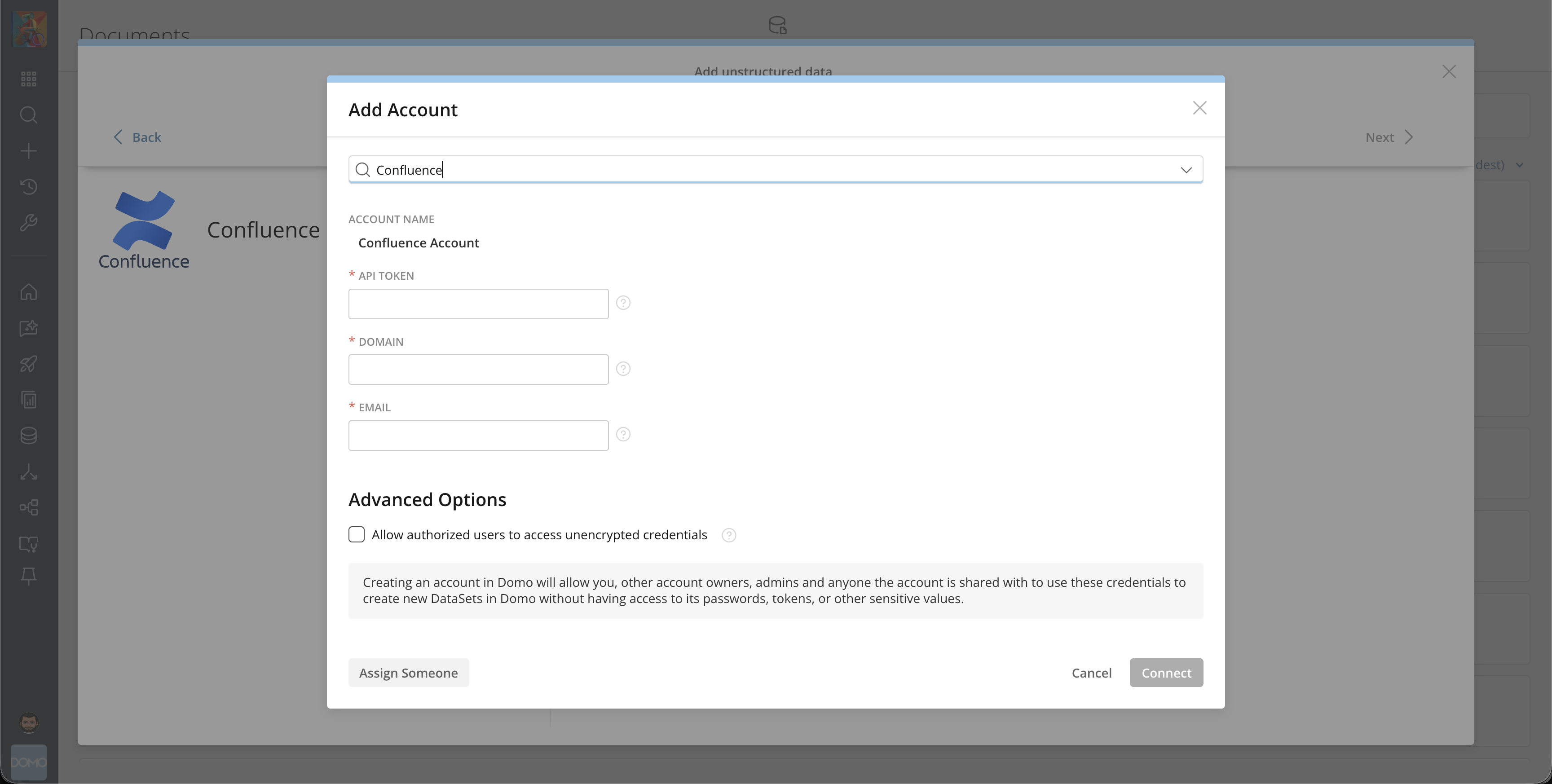Focus the Confluence connector search box
This screenshot has height=784, width=1552.
coord(776,169)
